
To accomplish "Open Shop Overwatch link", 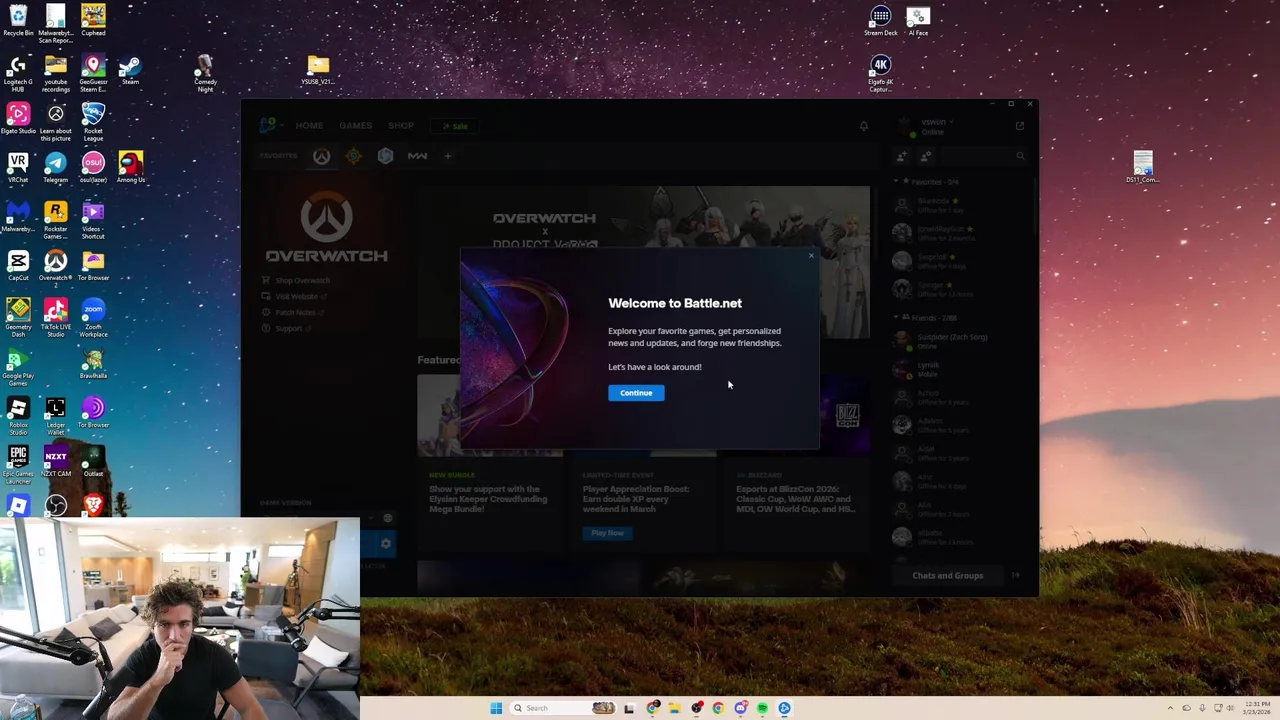I will coord(302,281).
